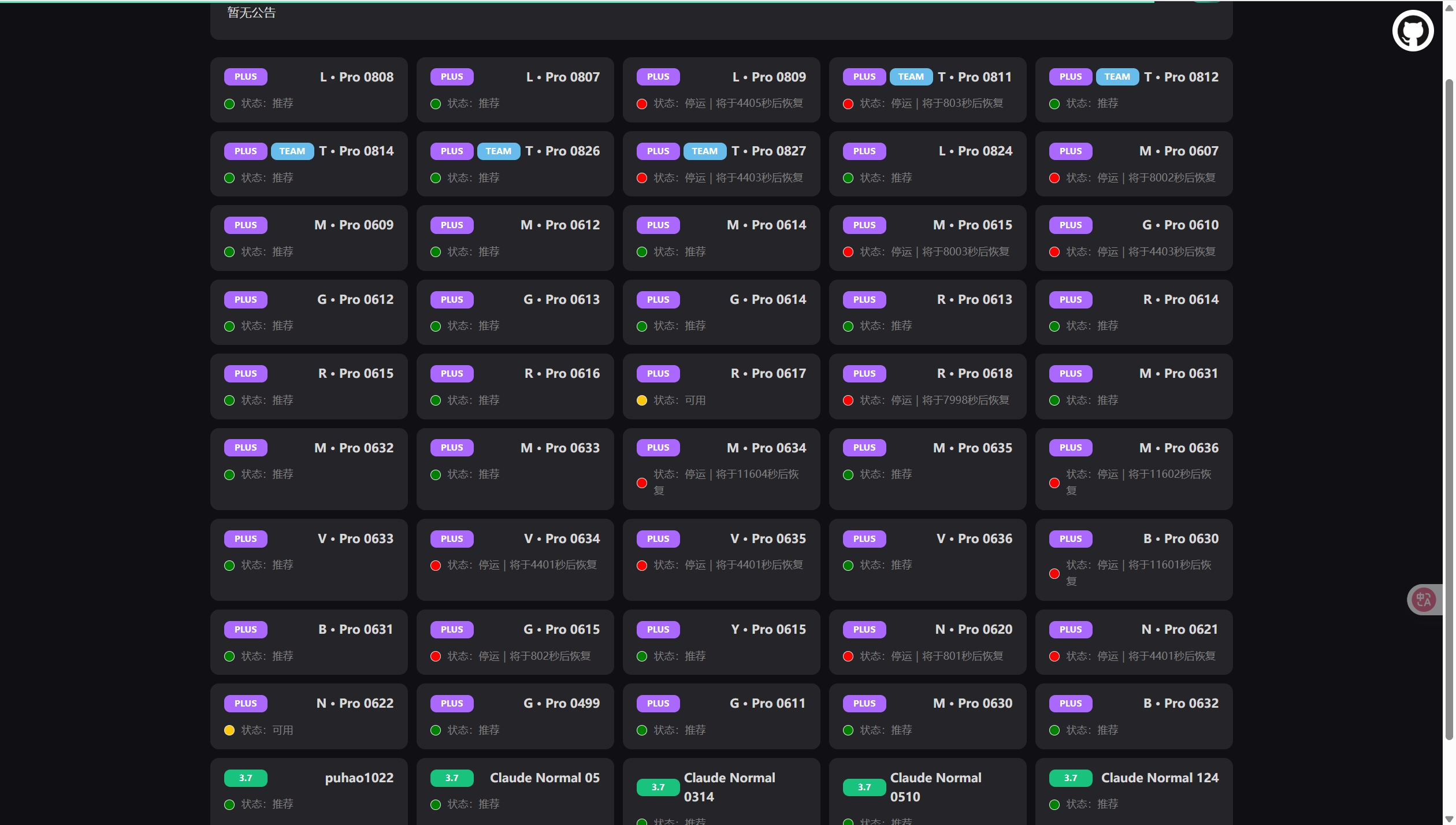The image size is (1456, 825).
Task: Open the G • Pro 0499 card
Action: pyautogui.click(x=515, y=716)
